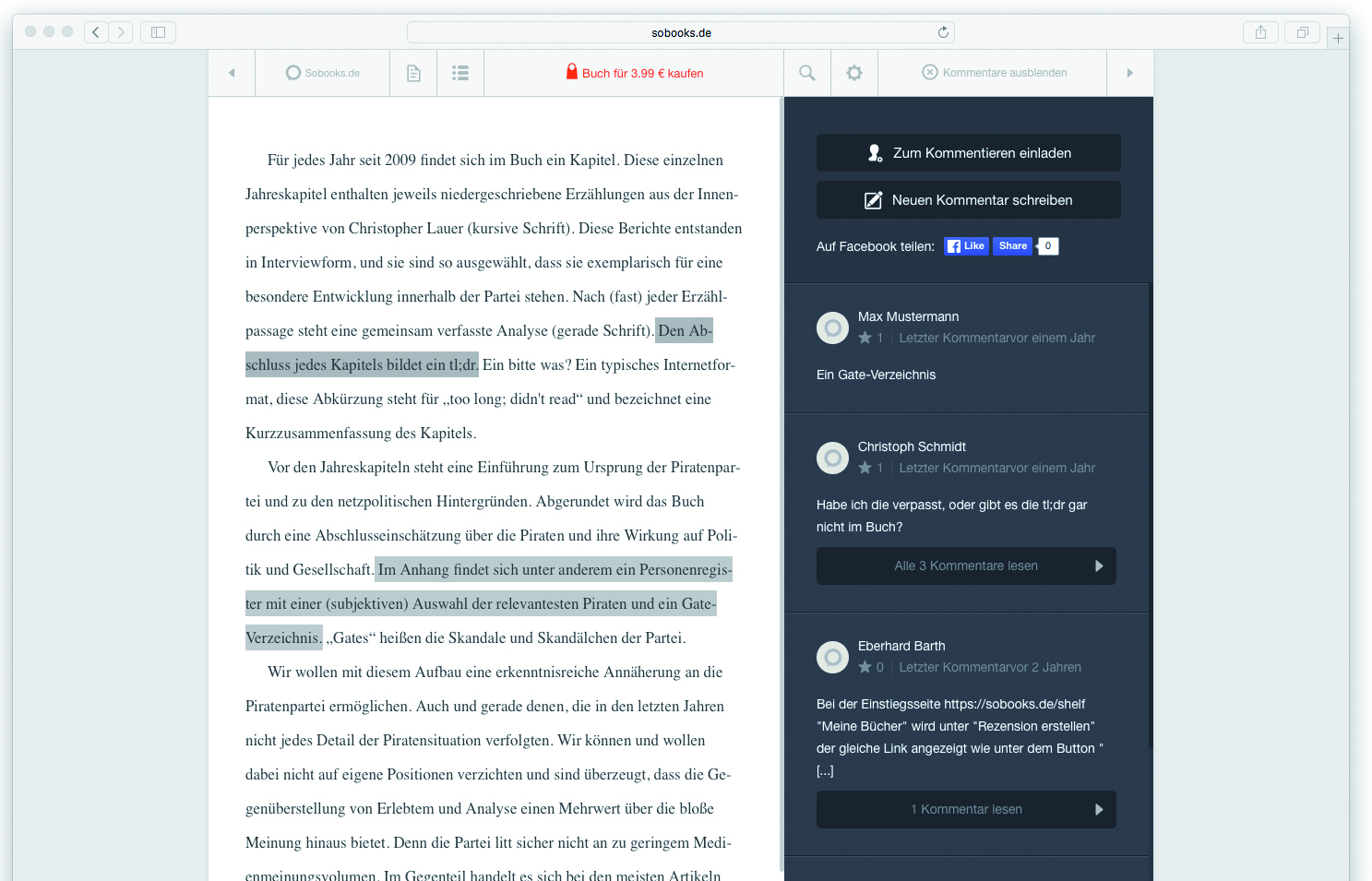Click the Safari share icon
This screenshot has width=1372, height=881.
point(1260,32)
